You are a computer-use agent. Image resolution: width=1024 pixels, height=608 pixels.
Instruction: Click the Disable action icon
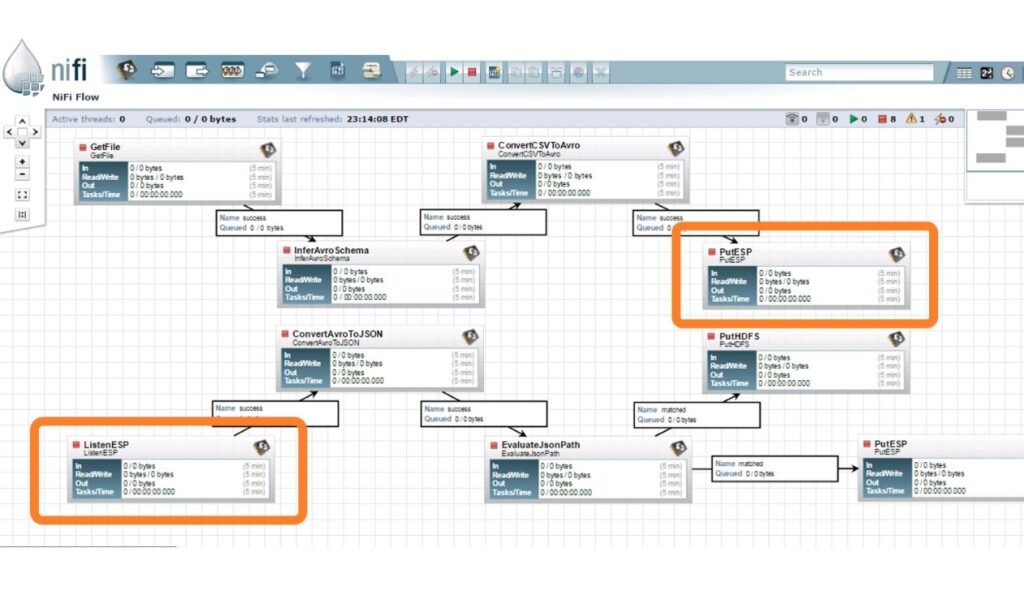point(432,72)
